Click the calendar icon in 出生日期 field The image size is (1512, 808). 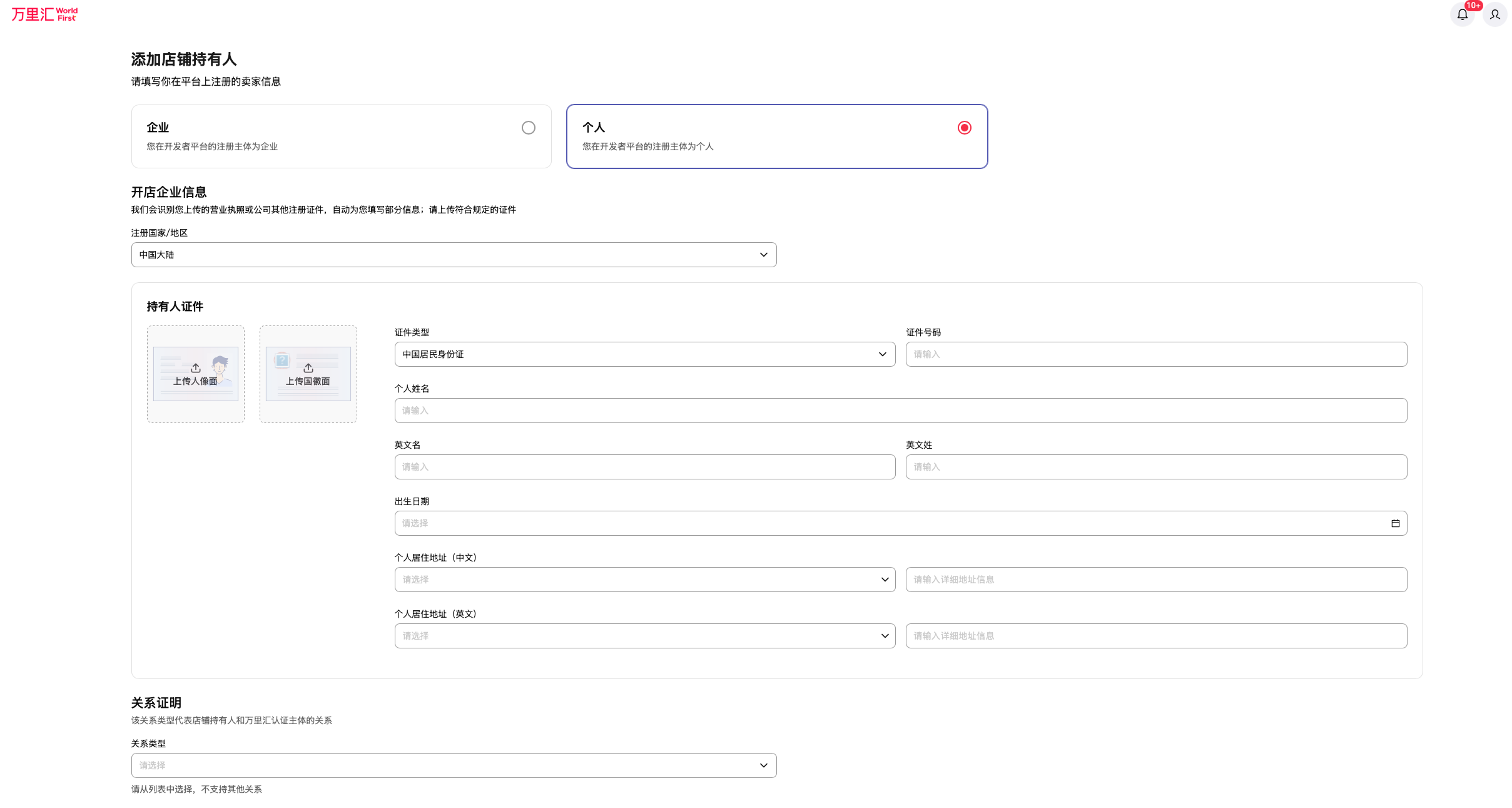pos(1395,523)
